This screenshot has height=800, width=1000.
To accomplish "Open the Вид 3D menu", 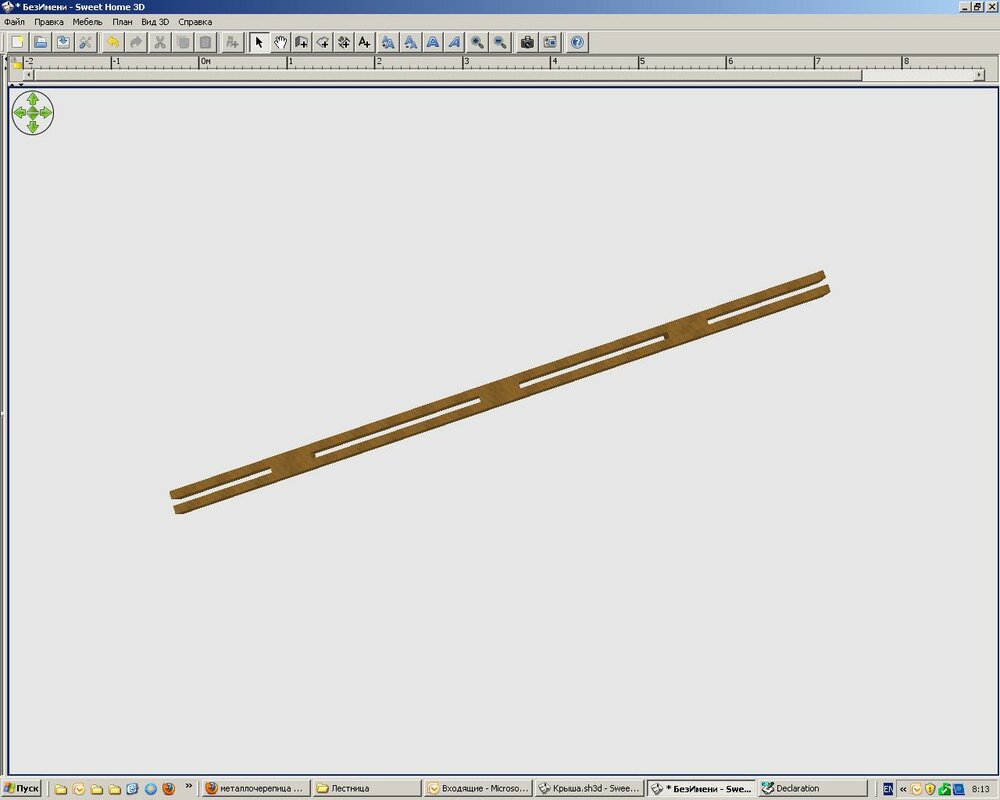I will pos(155,21).
